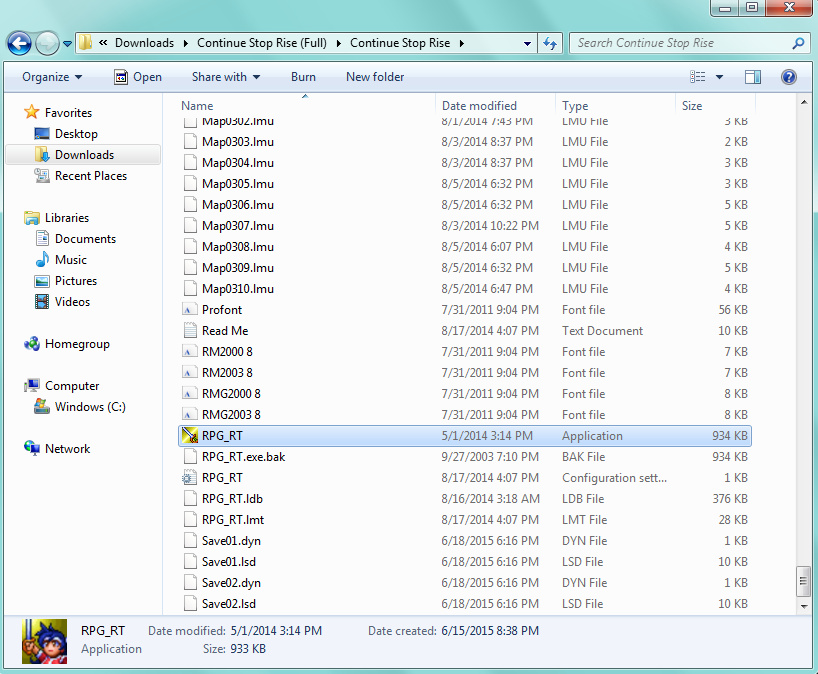Click the Burn toolbar button
The height and width of the screenshot is (674, 818).
(x=303, y=77)
